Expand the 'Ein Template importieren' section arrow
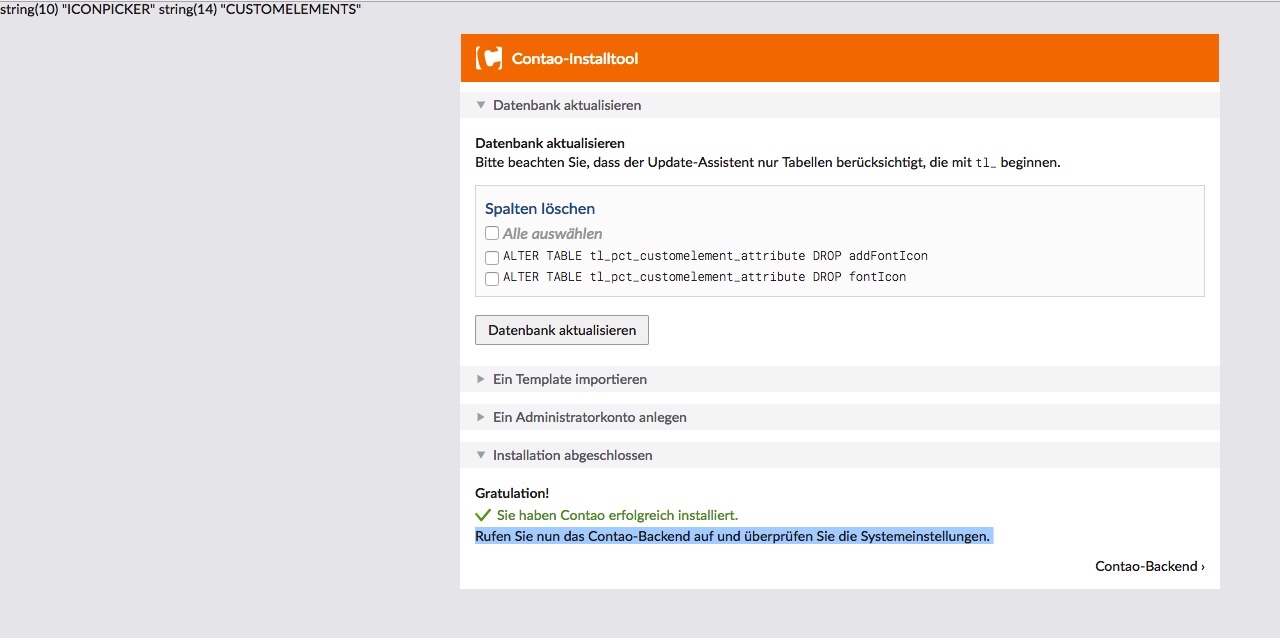This screenshot has height=638, width=1280. pyautogui.click(x=481, y=380)
